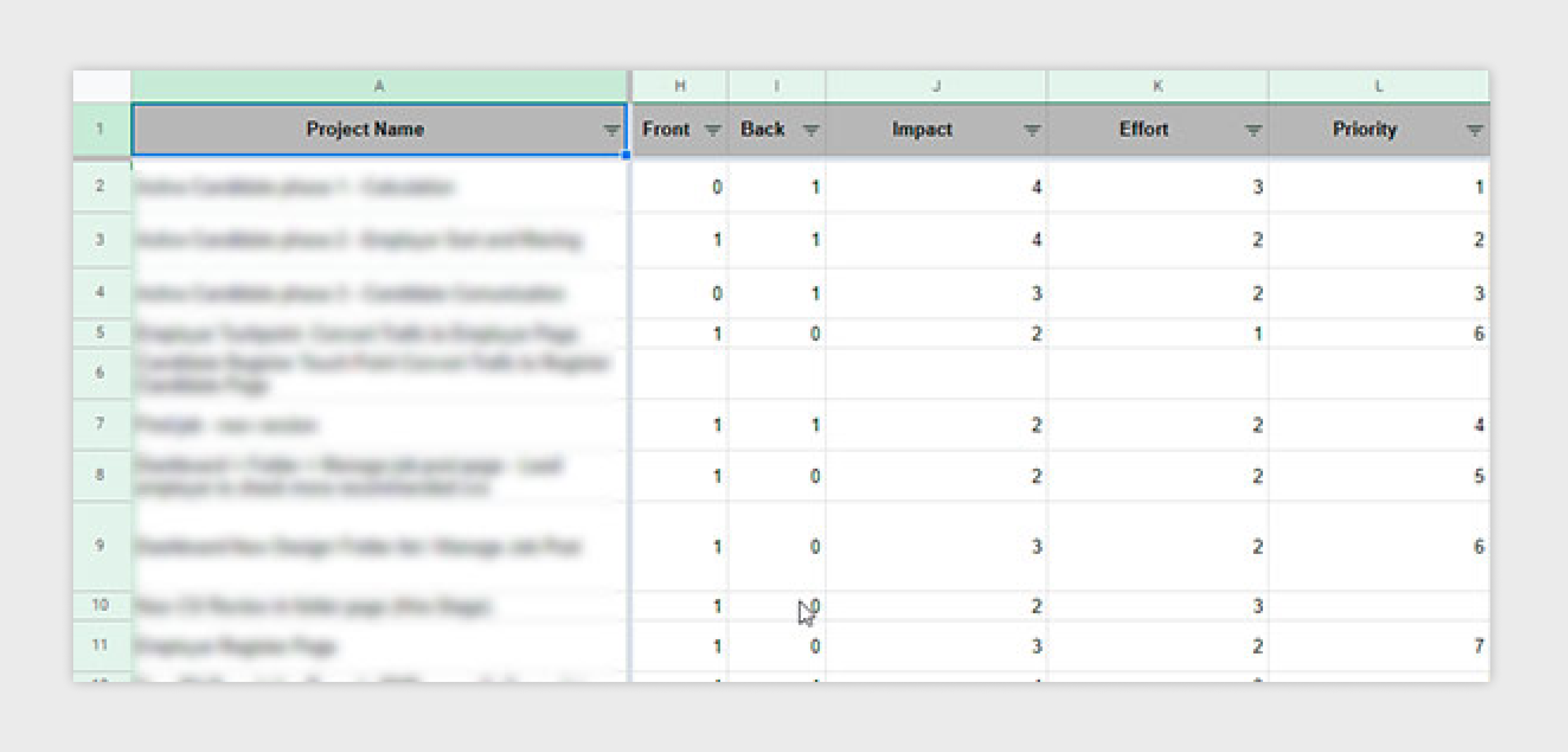Select column K header
Screen dimensions: 1568x752
click(x=1158, y=86)
